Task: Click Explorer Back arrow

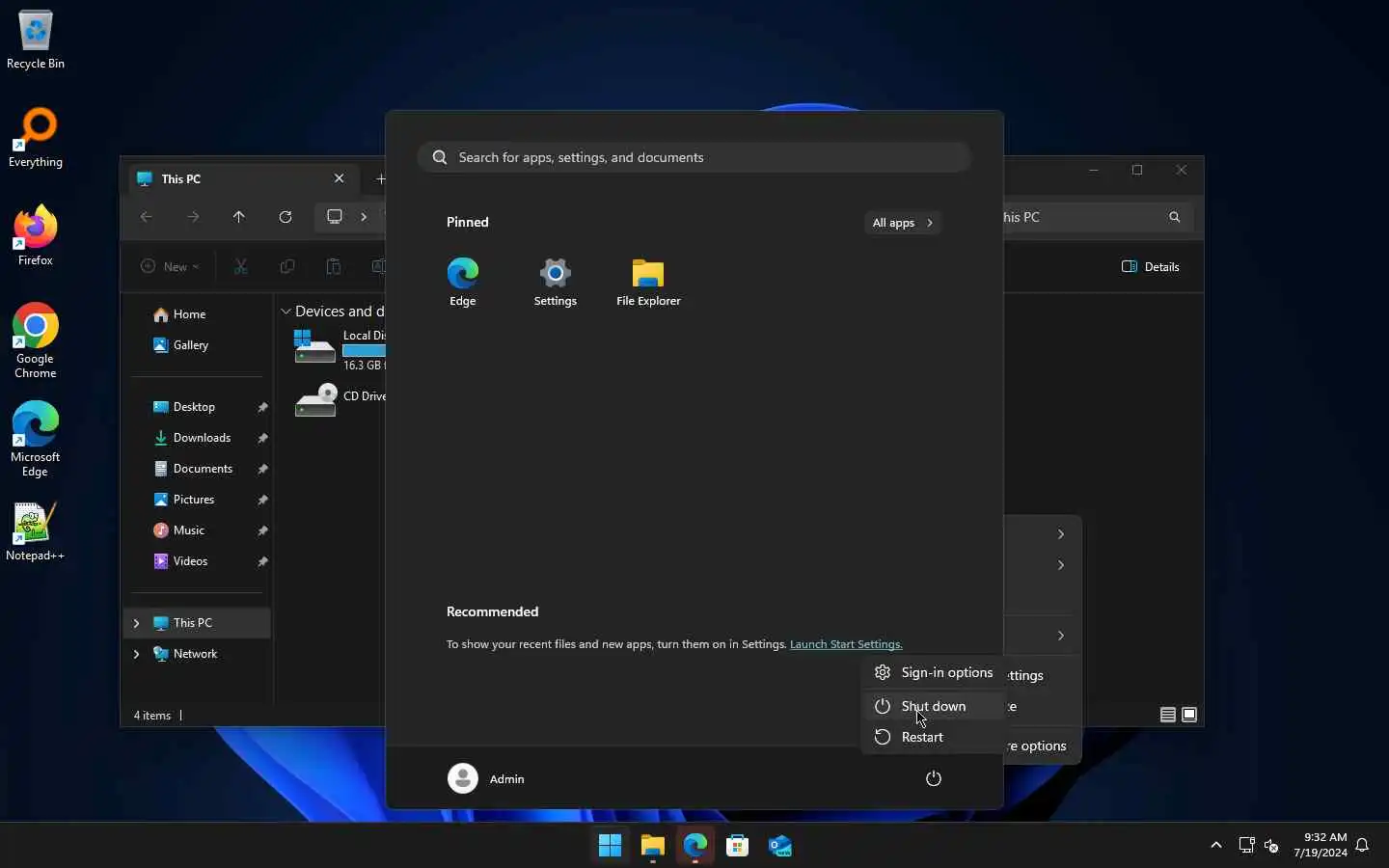Action: click(x=147, y=217)
